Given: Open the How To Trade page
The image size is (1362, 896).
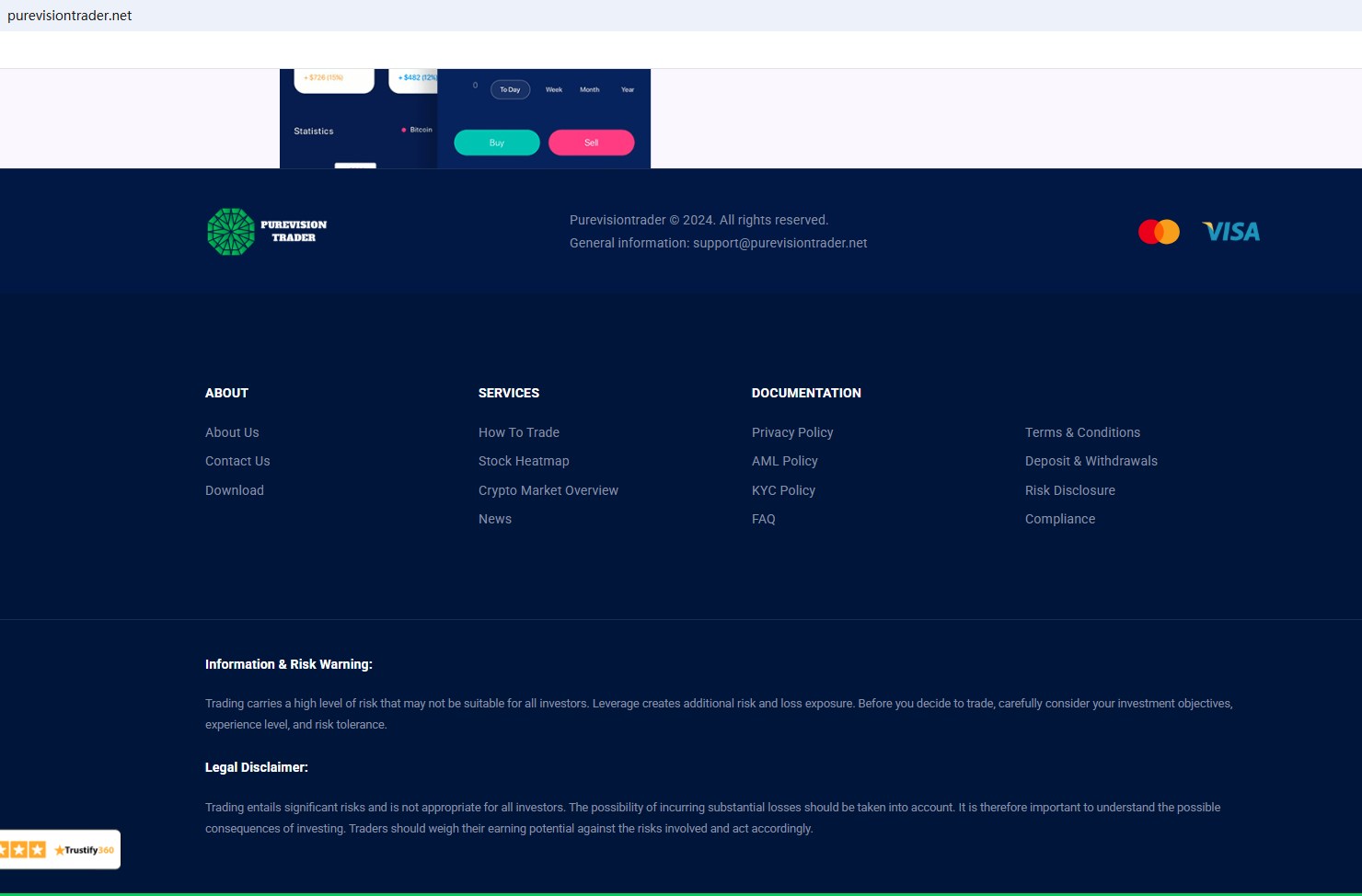Looking at the screenshot, I should point(519,432).
